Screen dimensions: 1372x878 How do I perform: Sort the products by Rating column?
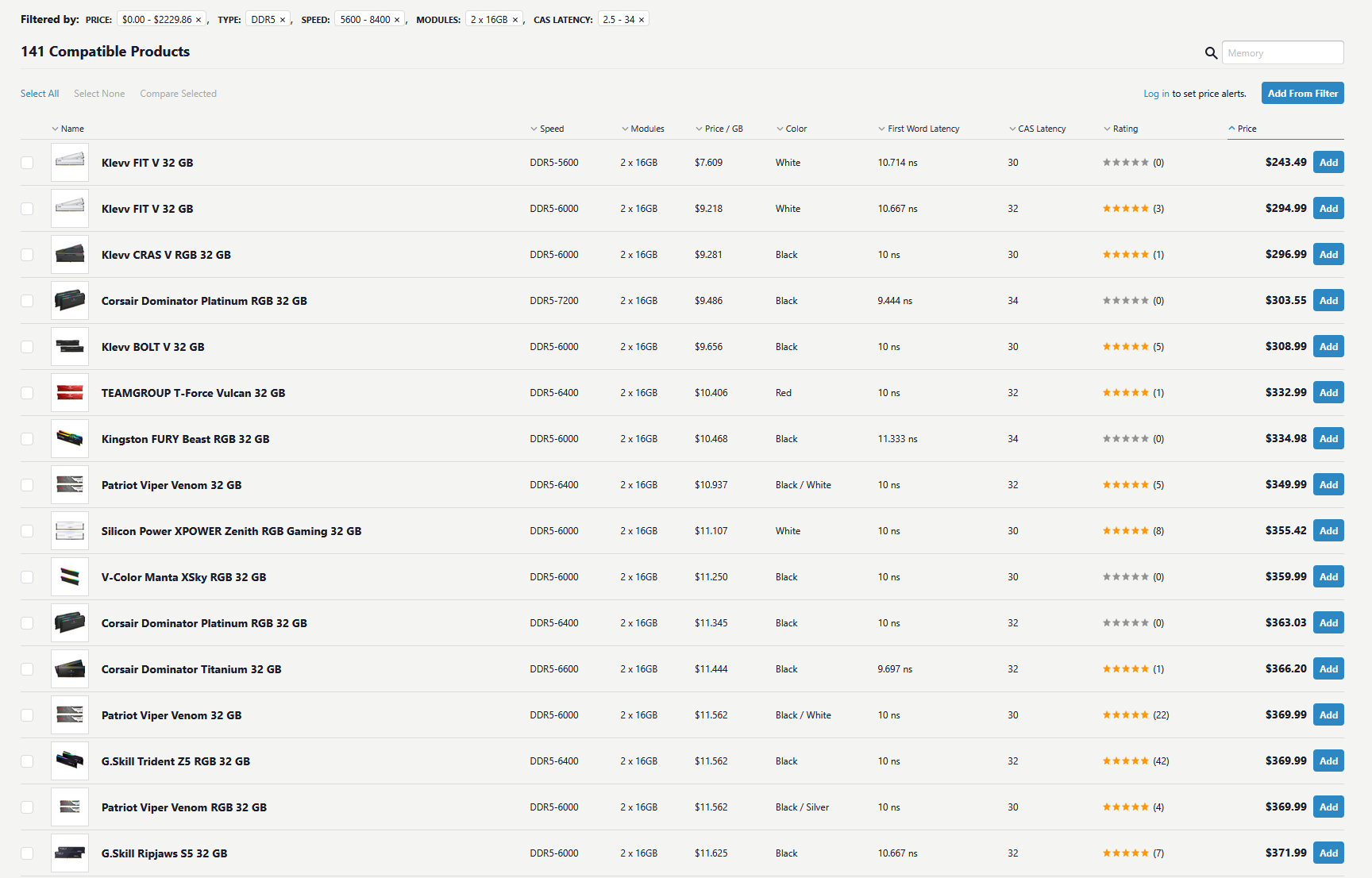(x=1120, y=129)
